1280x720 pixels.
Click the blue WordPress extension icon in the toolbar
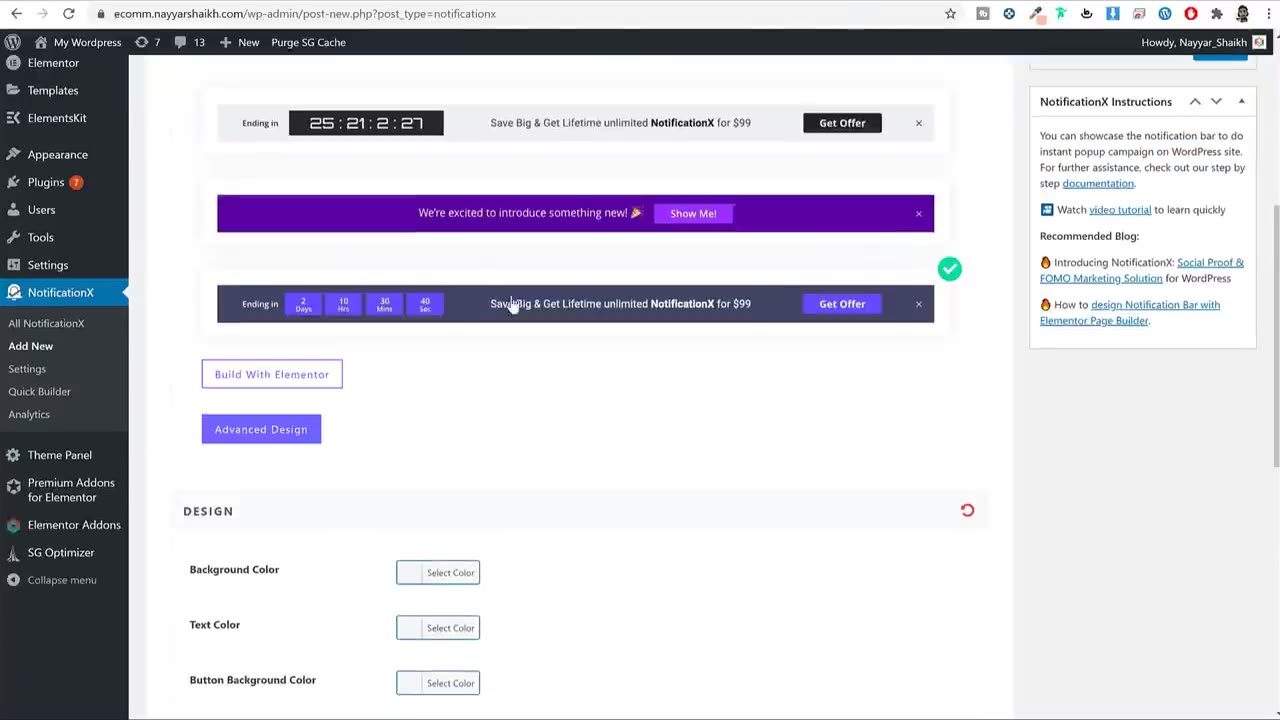coord(1165,14)
